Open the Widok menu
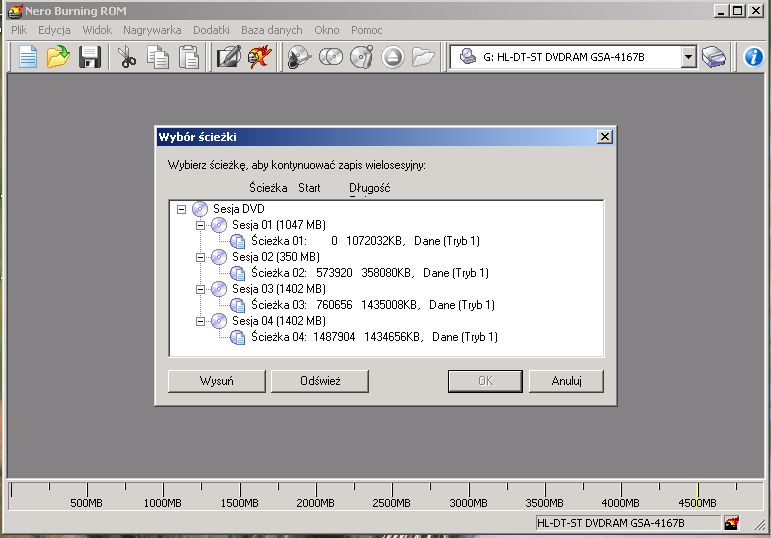 pyautogui.click(x=97, y=30)
